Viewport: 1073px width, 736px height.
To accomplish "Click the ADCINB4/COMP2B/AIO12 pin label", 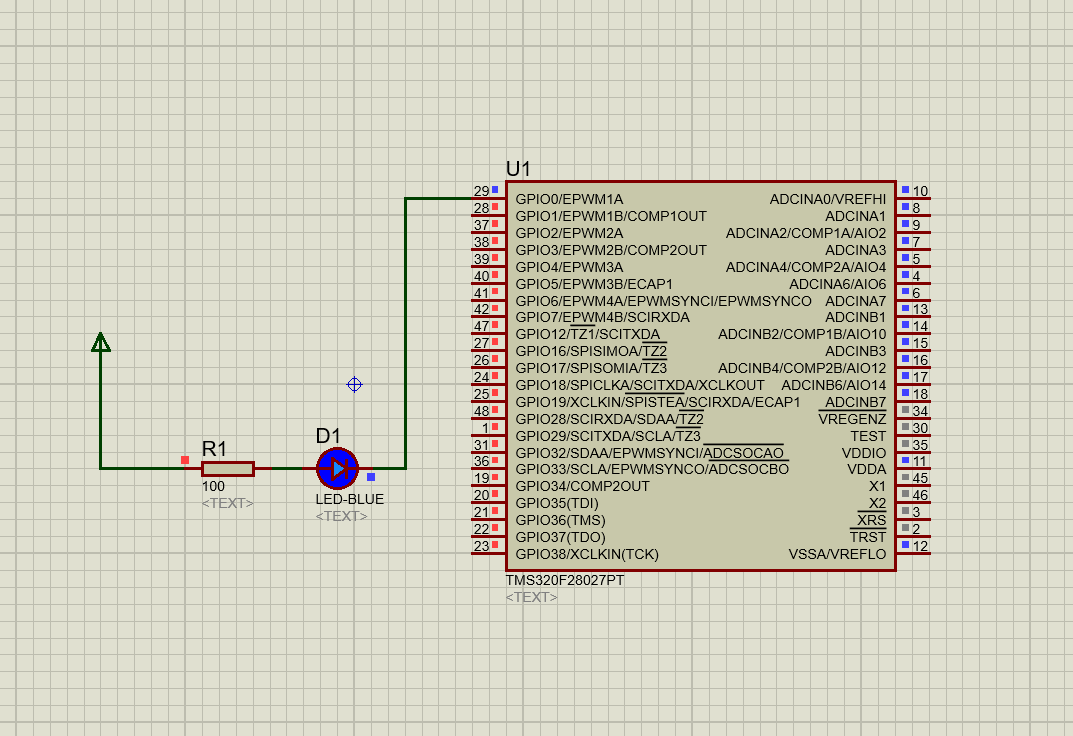I will pyautogui.click(x=802, y=368).
